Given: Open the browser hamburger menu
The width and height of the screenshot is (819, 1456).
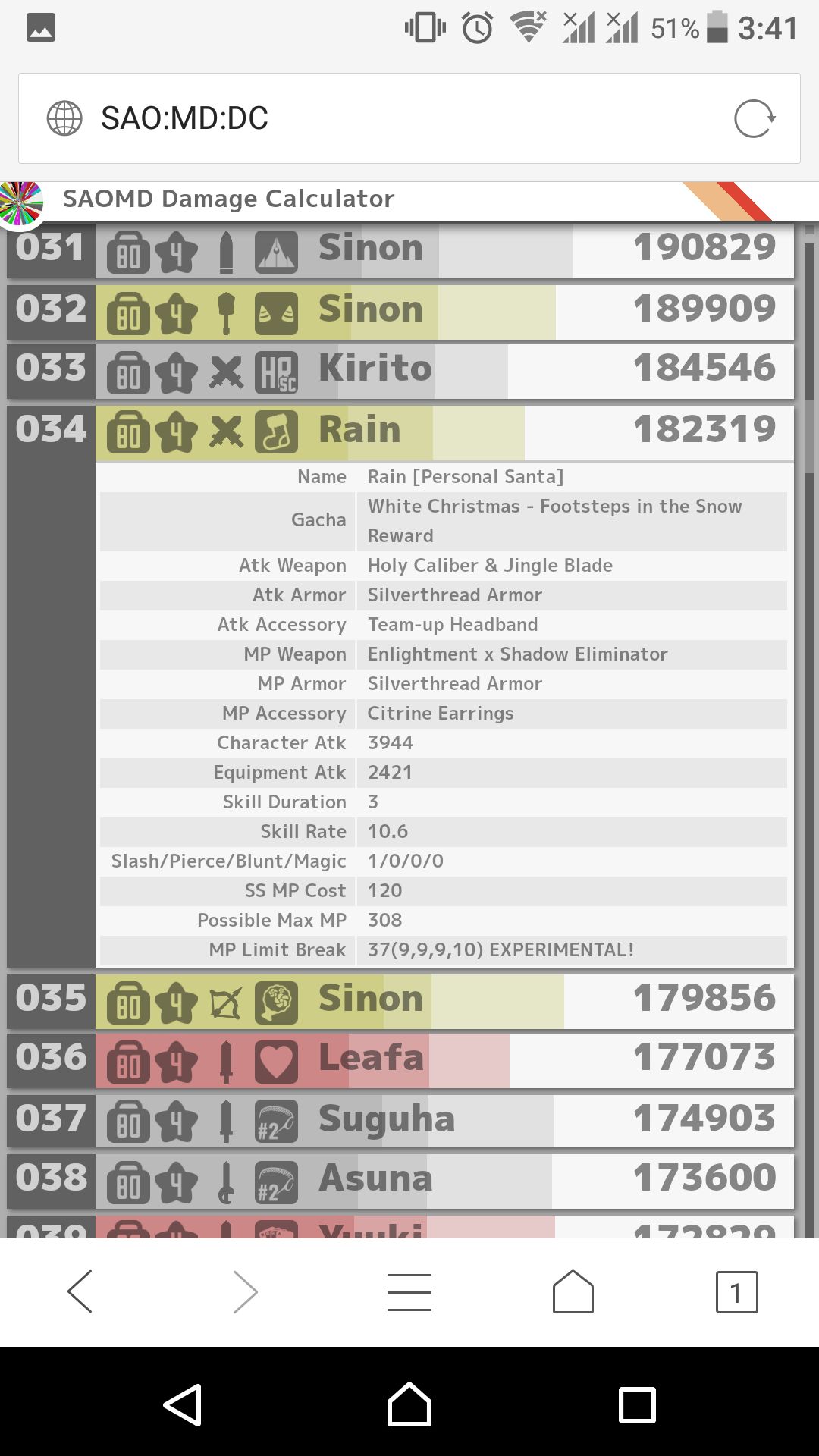Looking at the screenshot, I should pos(409,1291).
